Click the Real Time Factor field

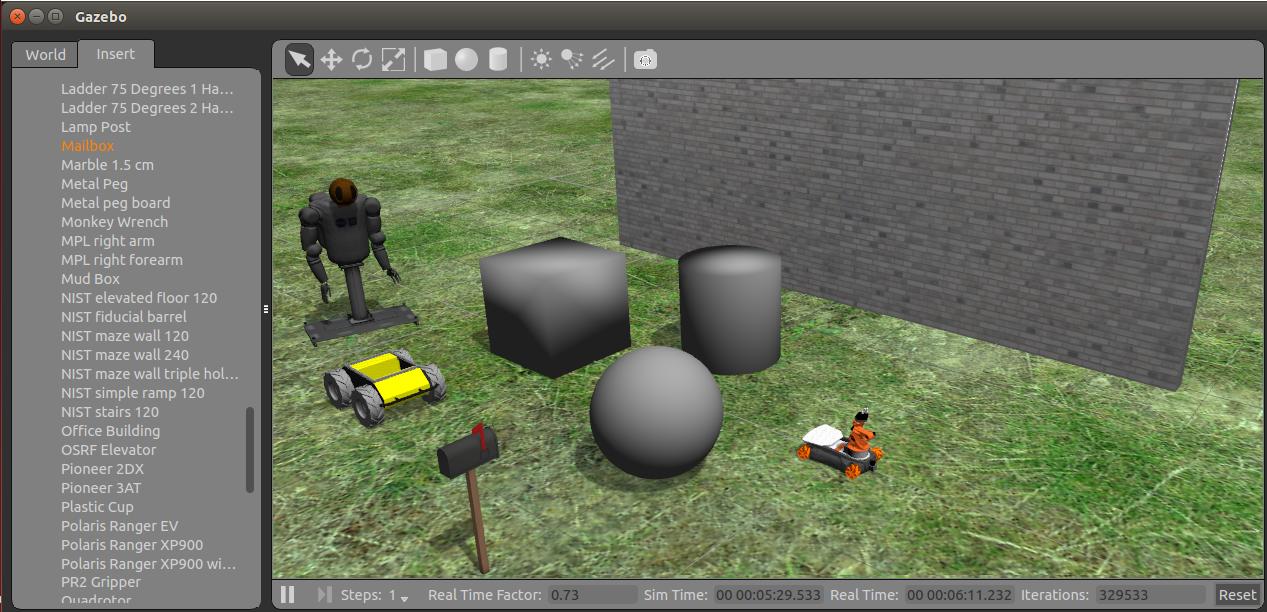[591, 594]
